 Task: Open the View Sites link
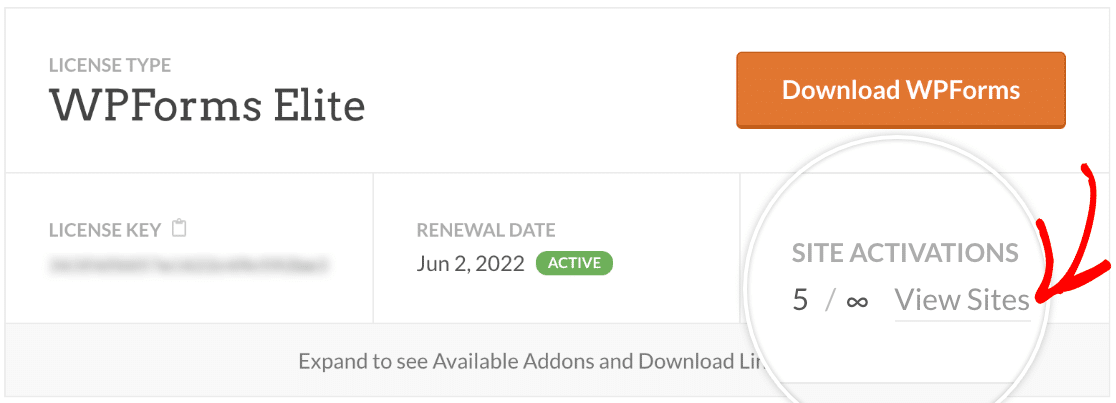[962, 300]
